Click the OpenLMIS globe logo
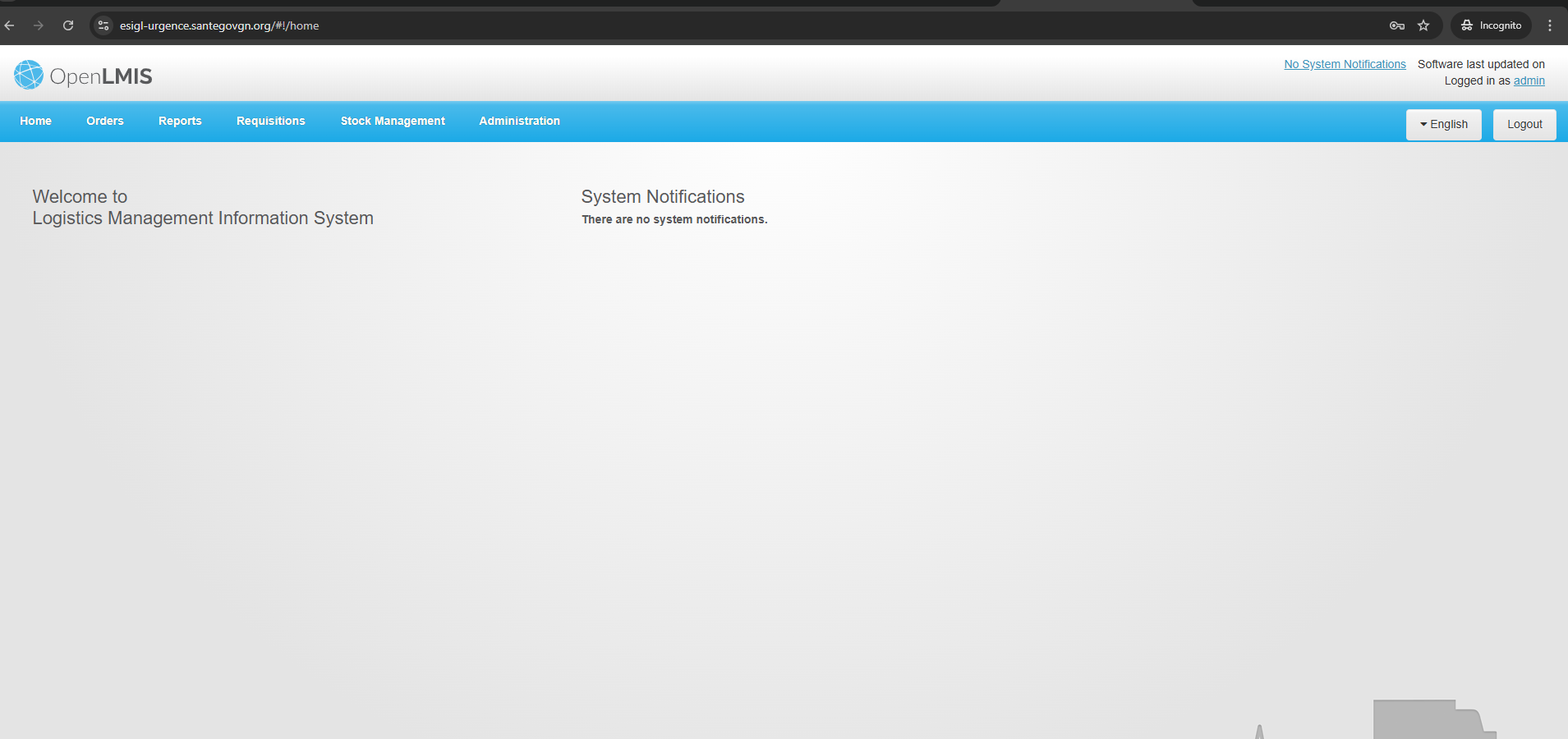This screenshot has width=1568, height=739. coord(29,75)
